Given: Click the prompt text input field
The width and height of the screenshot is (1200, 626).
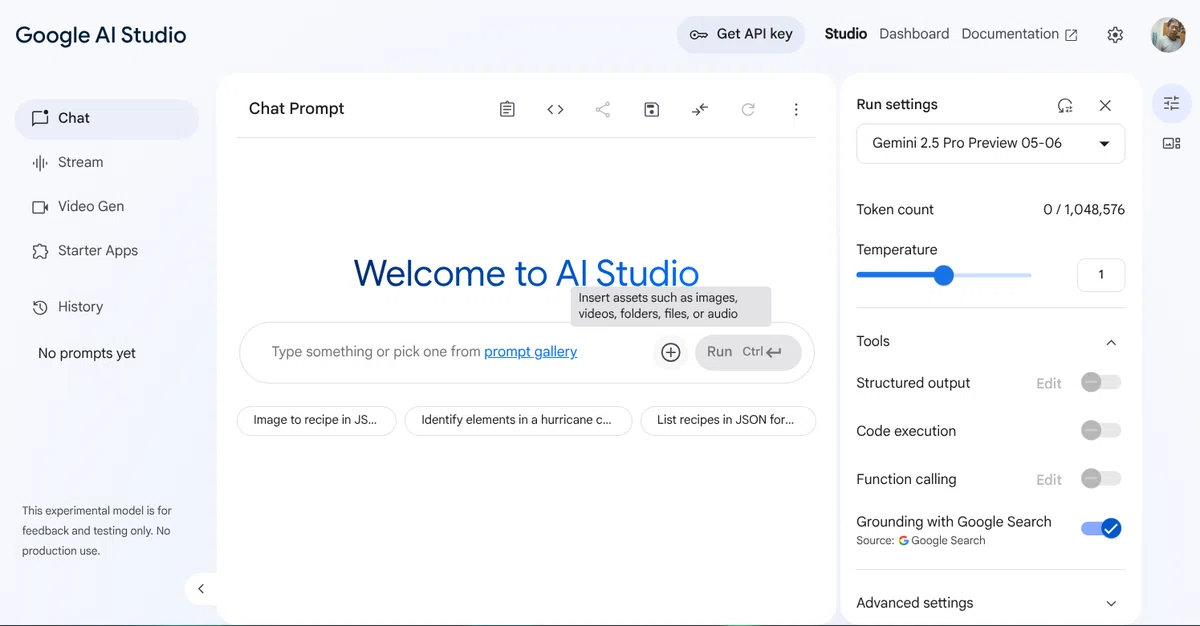Looking at the screenshot, I should coord(455,352).
